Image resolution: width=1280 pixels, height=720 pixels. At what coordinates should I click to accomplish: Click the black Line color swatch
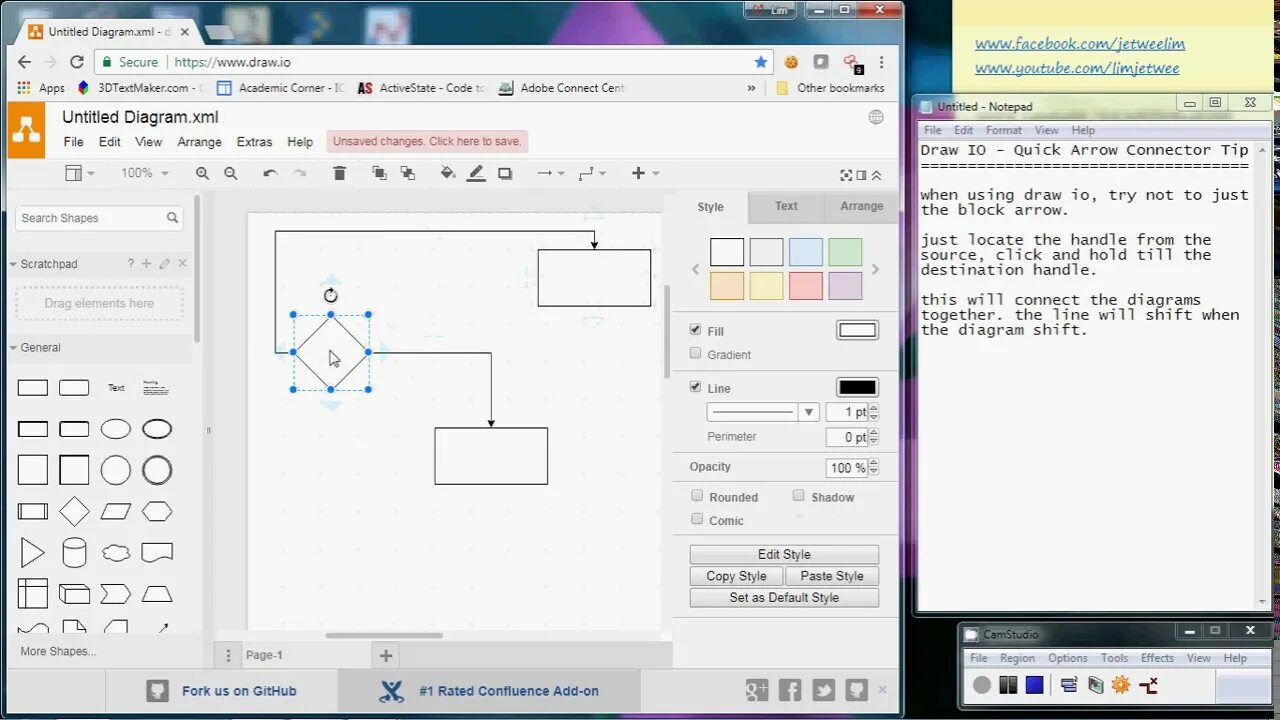856,387
